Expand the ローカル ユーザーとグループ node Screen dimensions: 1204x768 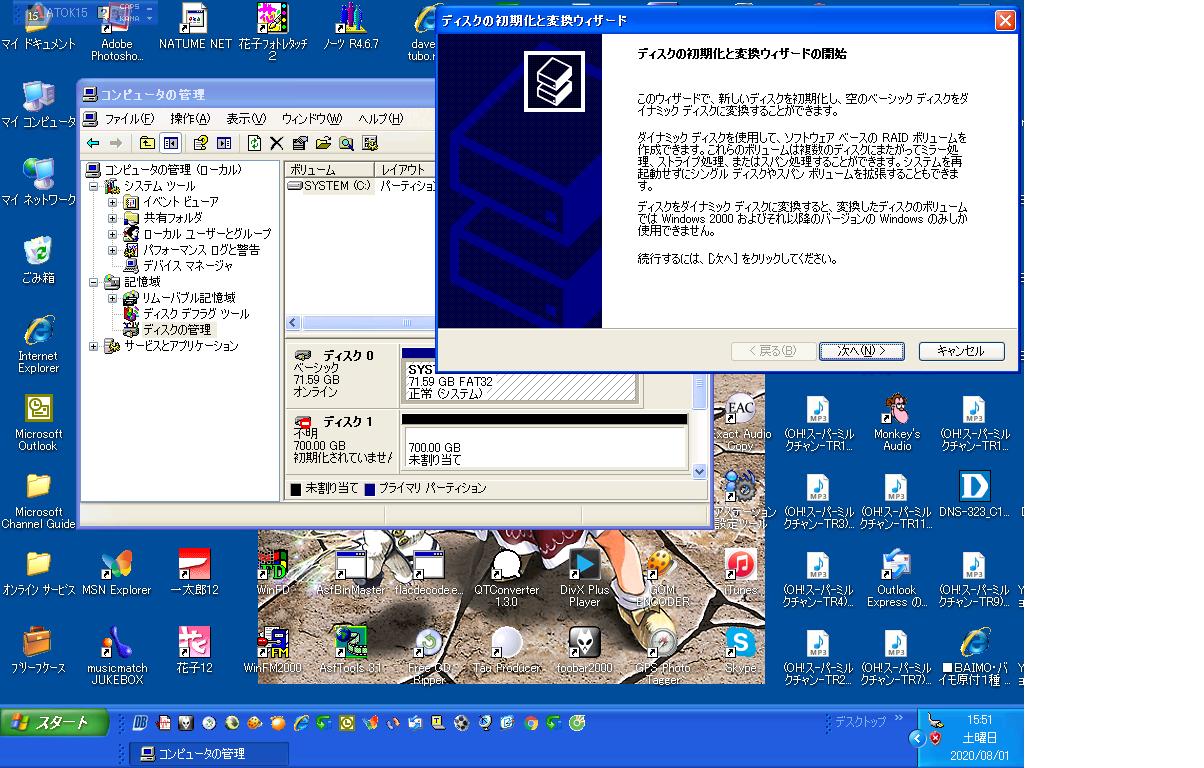point(113,234)
